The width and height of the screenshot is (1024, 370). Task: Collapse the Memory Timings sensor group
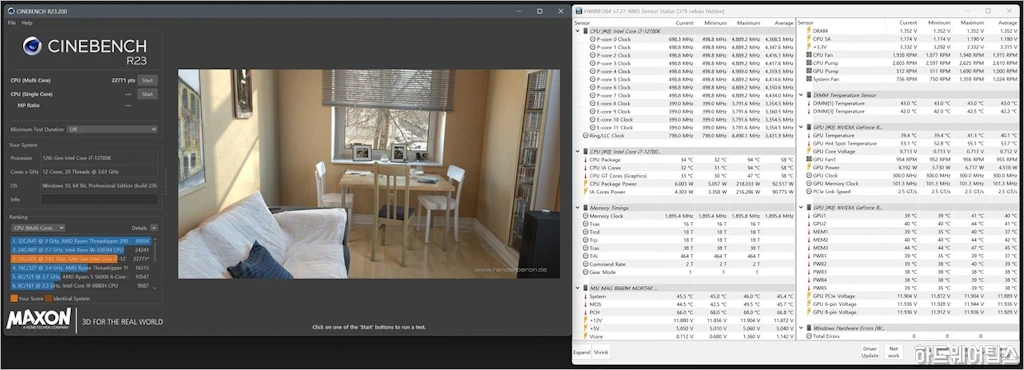(577, 208)
